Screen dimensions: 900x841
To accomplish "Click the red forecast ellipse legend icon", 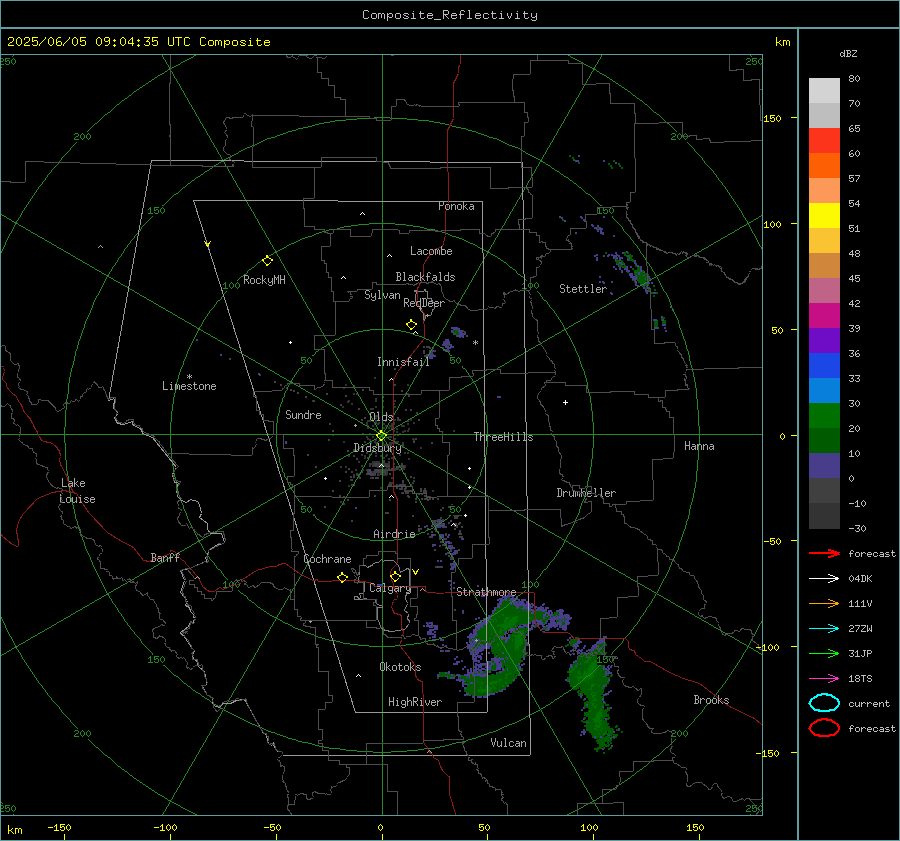I will point(824,728).
